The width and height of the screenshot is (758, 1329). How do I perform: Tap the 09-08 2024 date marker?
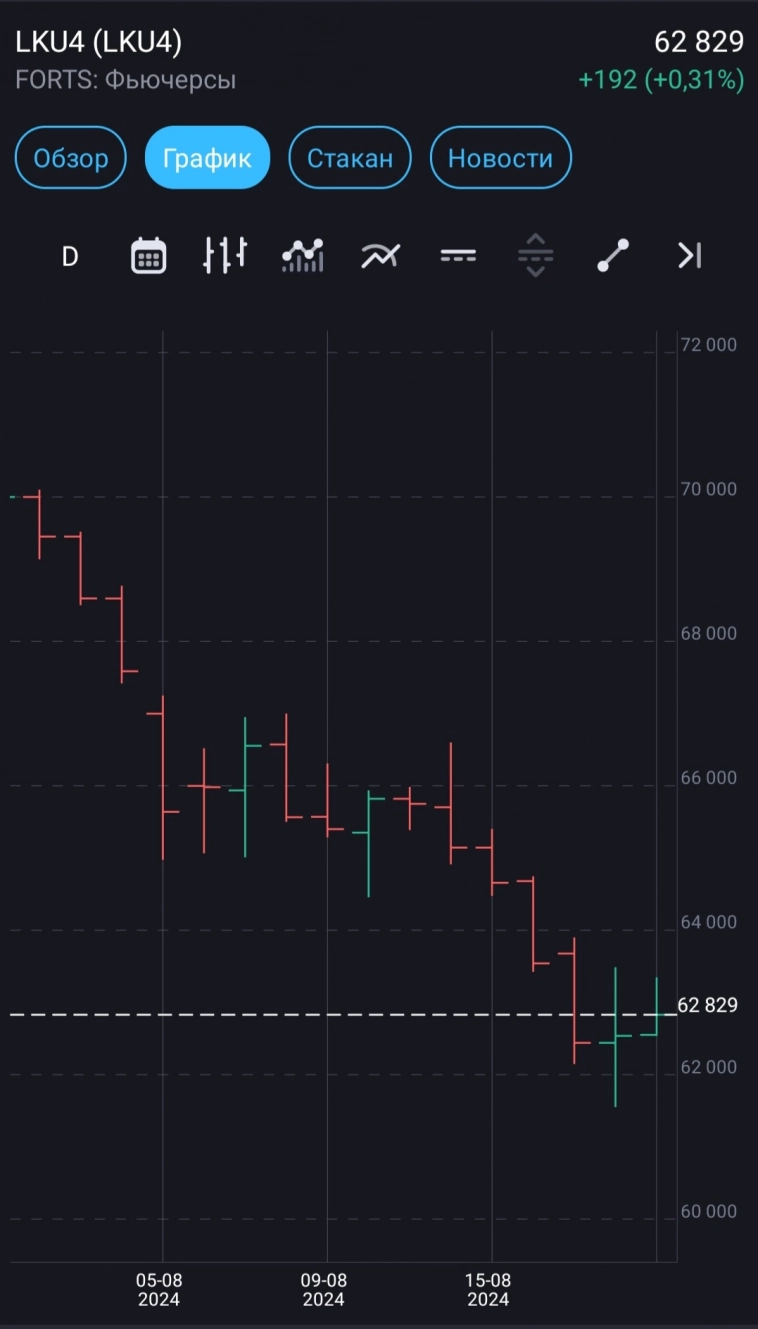tap(324, 1290)
